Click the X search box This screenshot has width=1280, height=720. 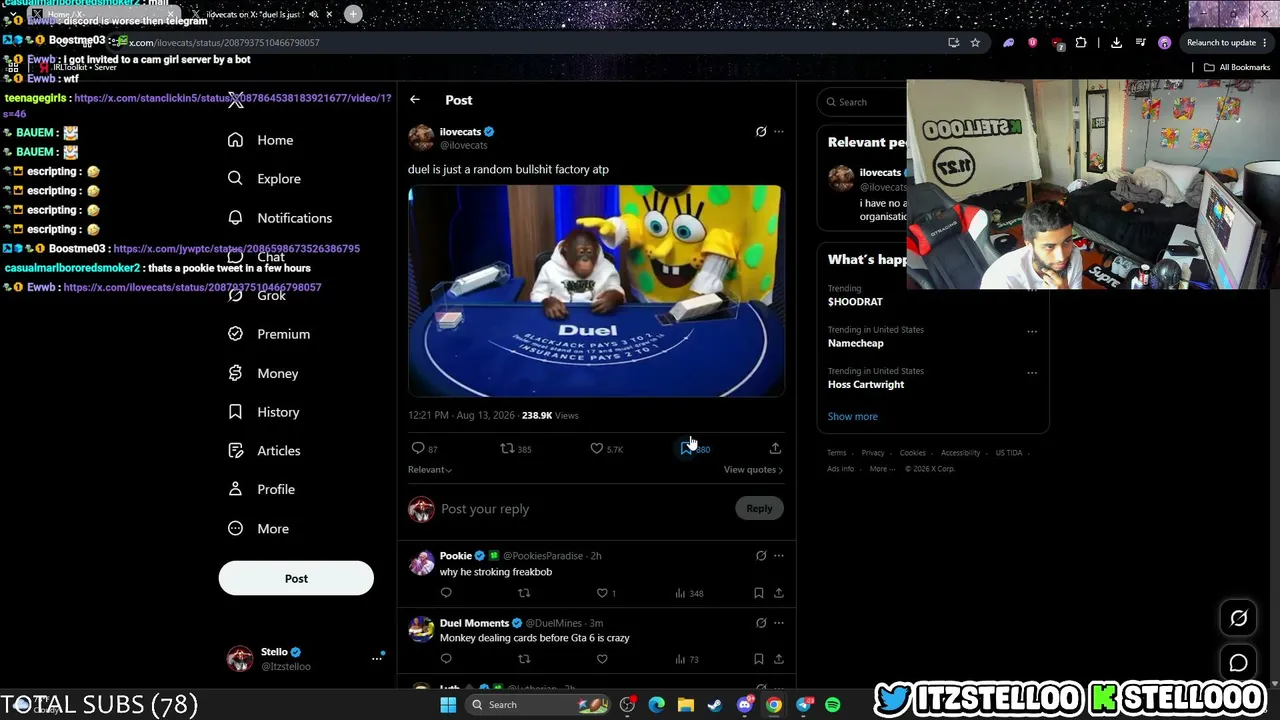point(862,102)
